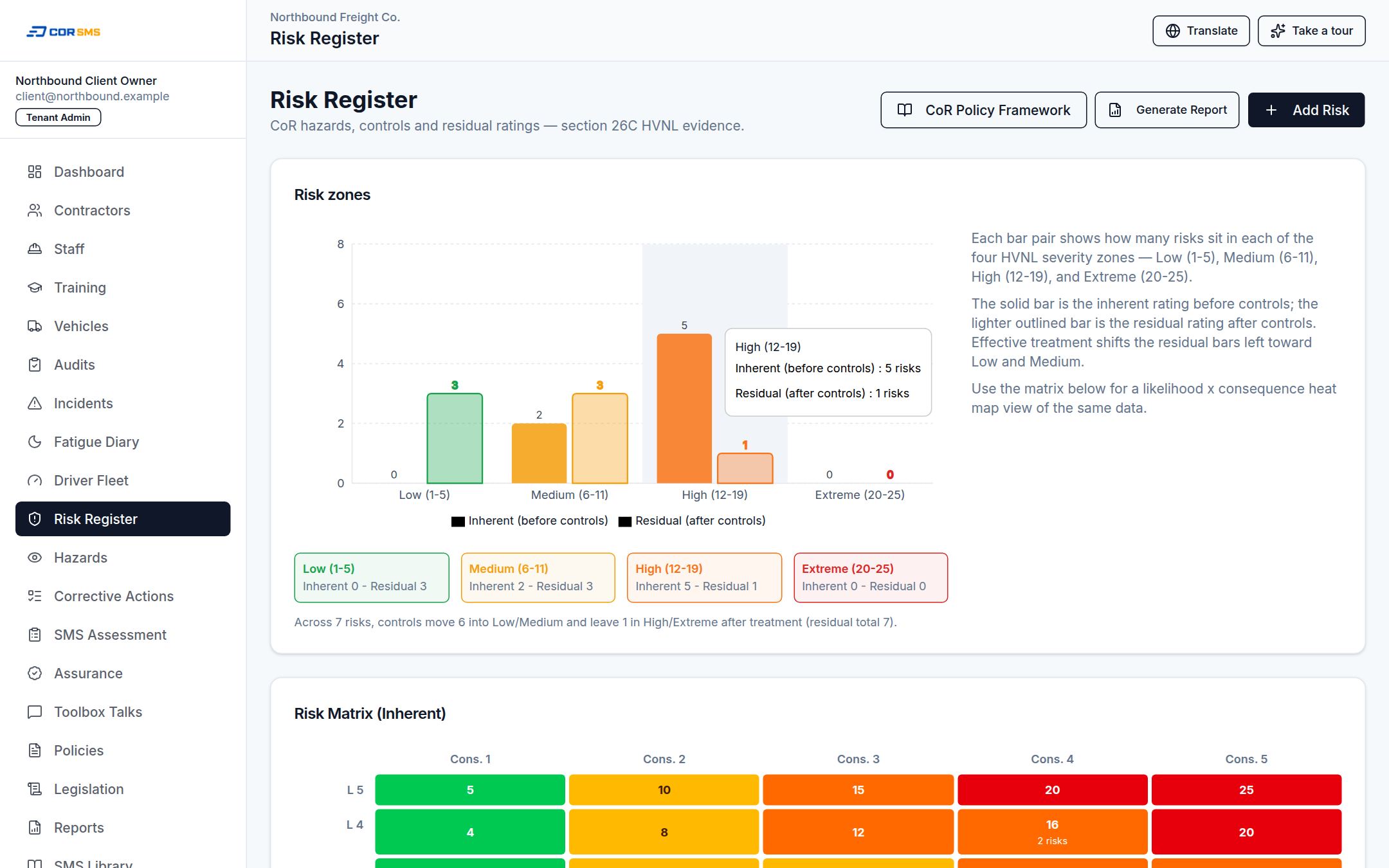Click Generate Report
This screenshot has width=1389, height=868.
1167,110
